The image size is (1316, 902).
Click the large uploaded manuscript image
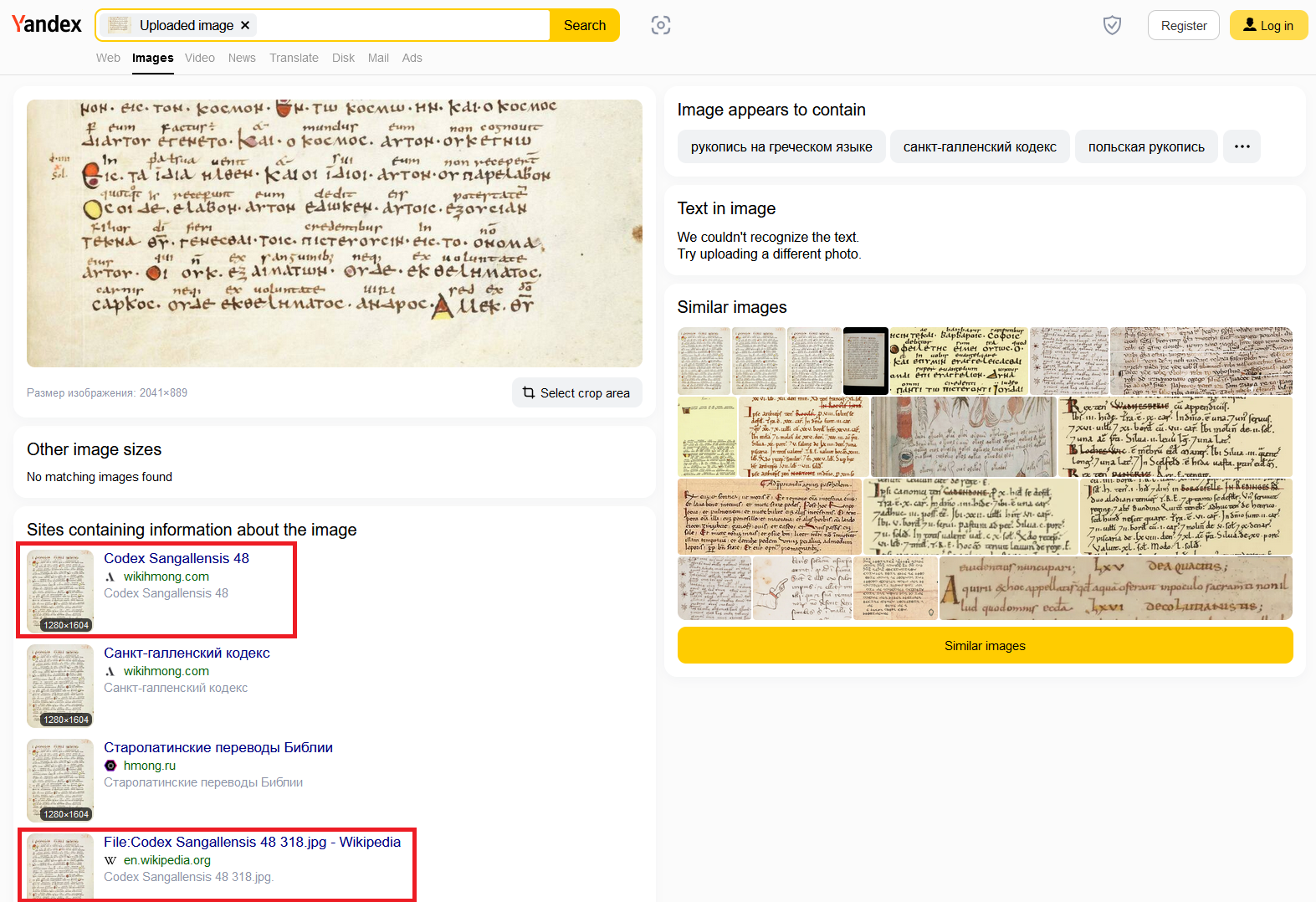335,233
